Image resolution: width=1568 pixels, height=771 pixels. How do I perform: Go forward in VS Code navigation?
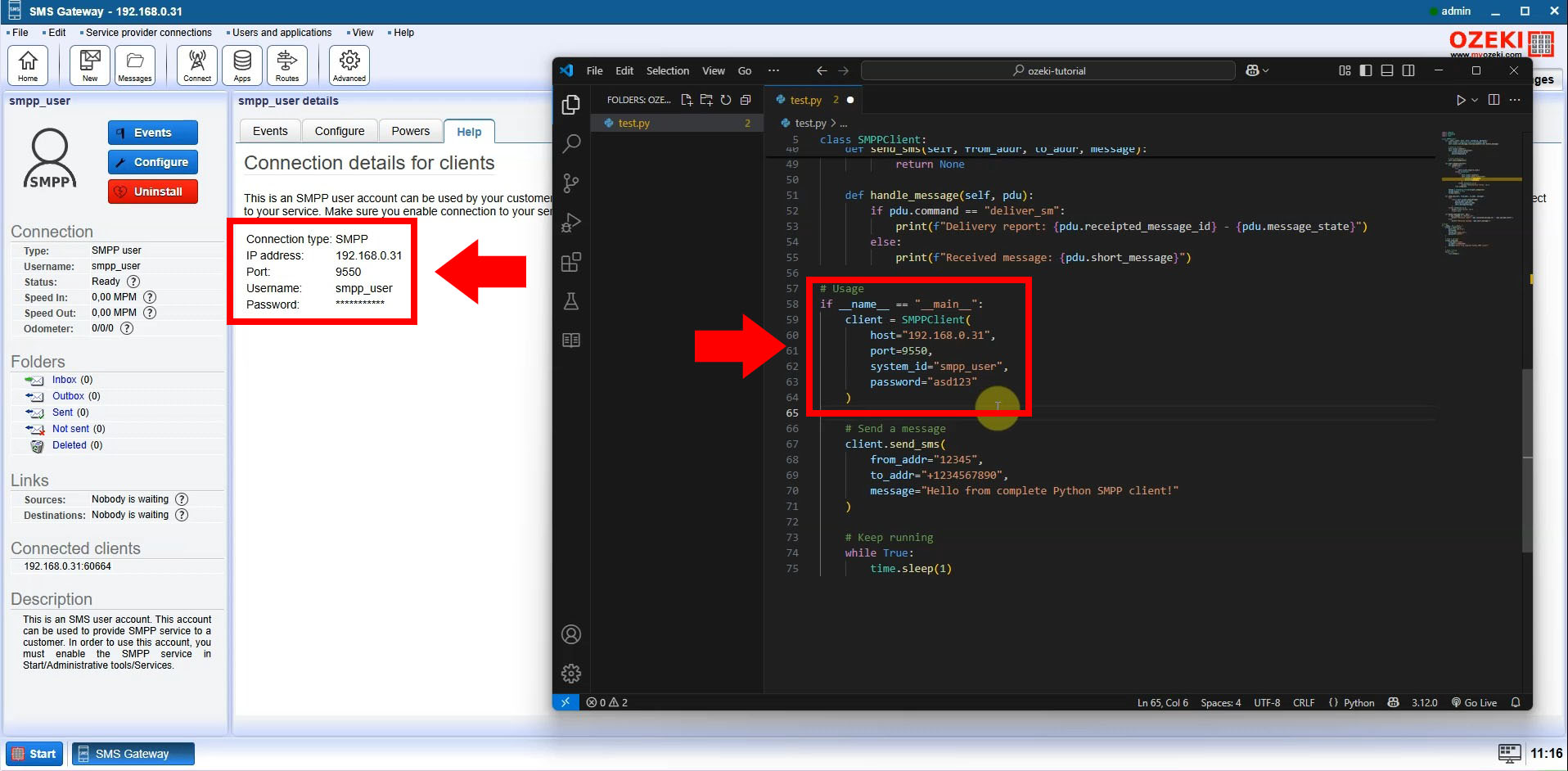(x=844, y=70)
